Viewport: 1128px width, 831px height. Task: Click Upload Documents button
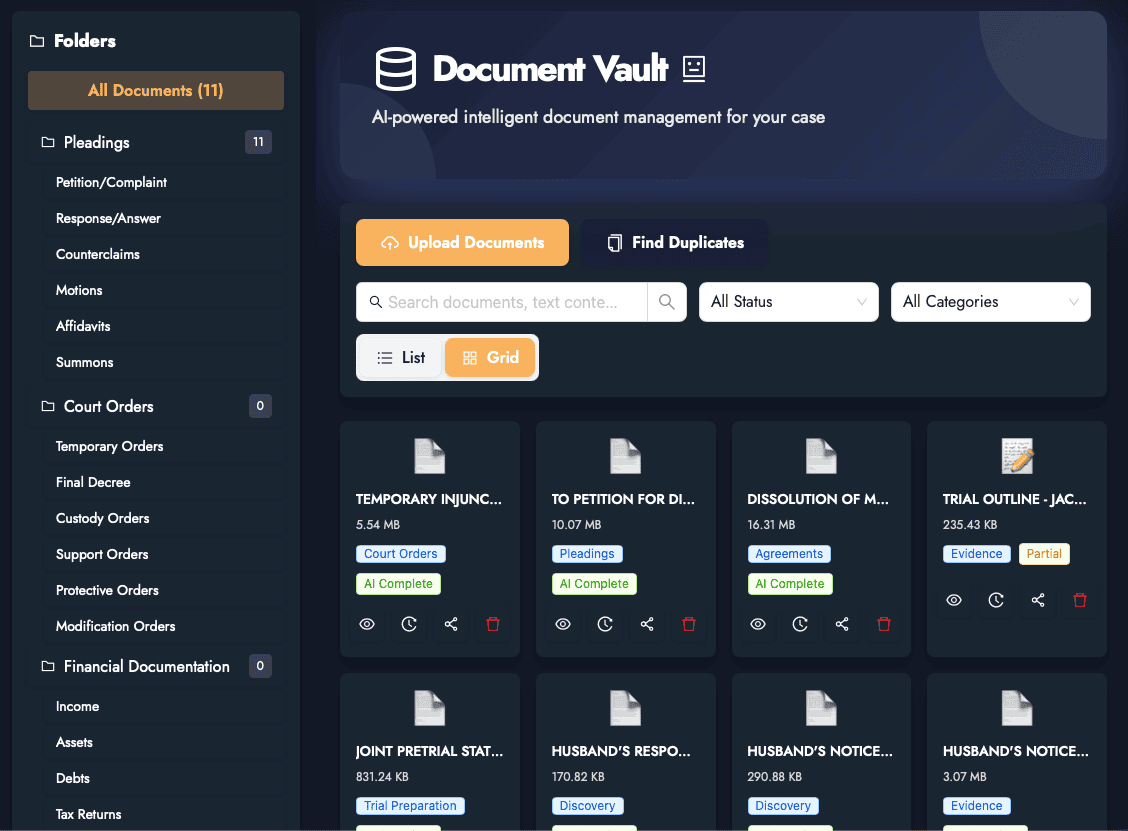(462, 243)
